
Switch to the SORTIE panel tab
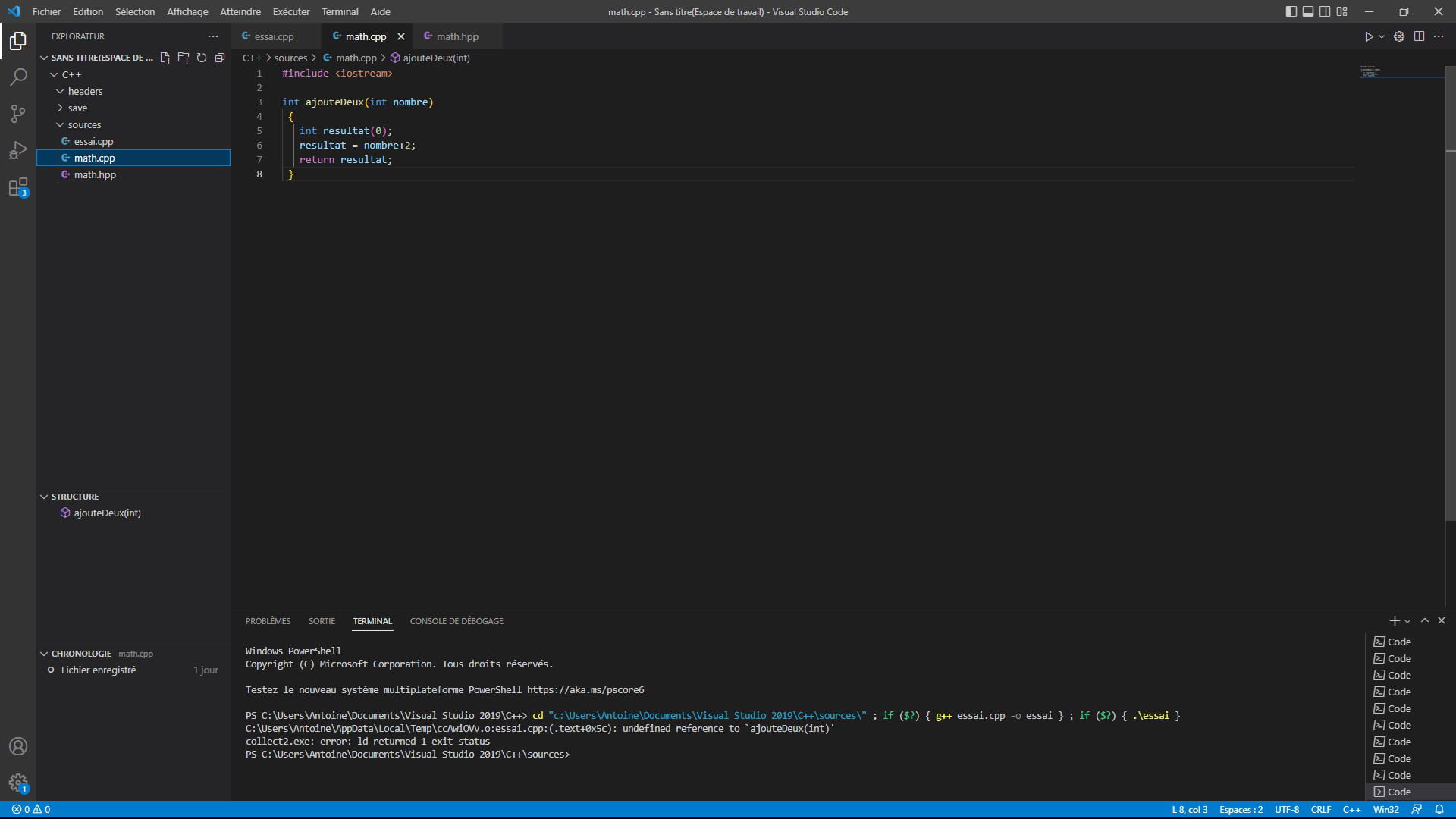pos(322,621)
